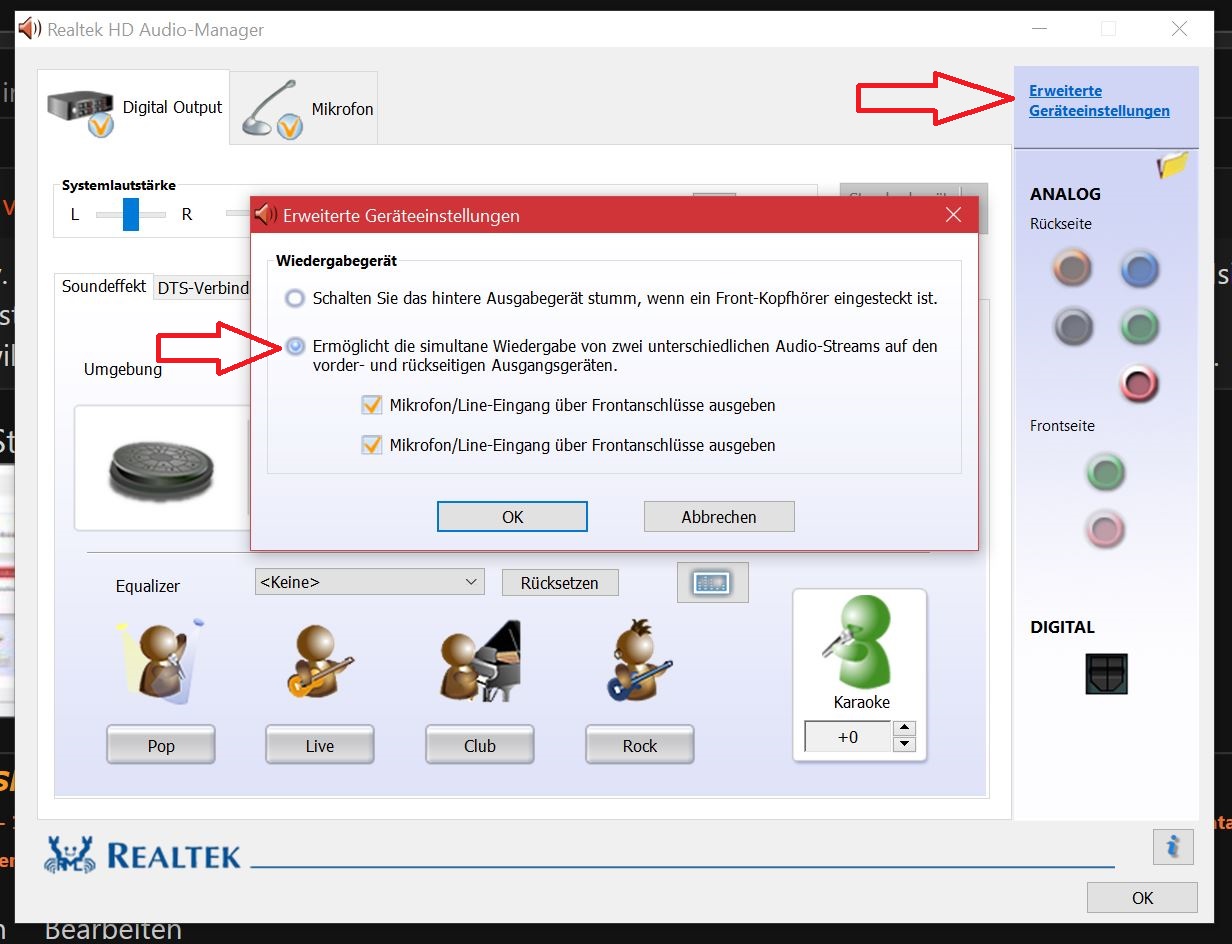Click OK in the Erweiterte Geräteeinstellungen dialog
This screenshot has height=944, width=1232.
tap(512, 517)
